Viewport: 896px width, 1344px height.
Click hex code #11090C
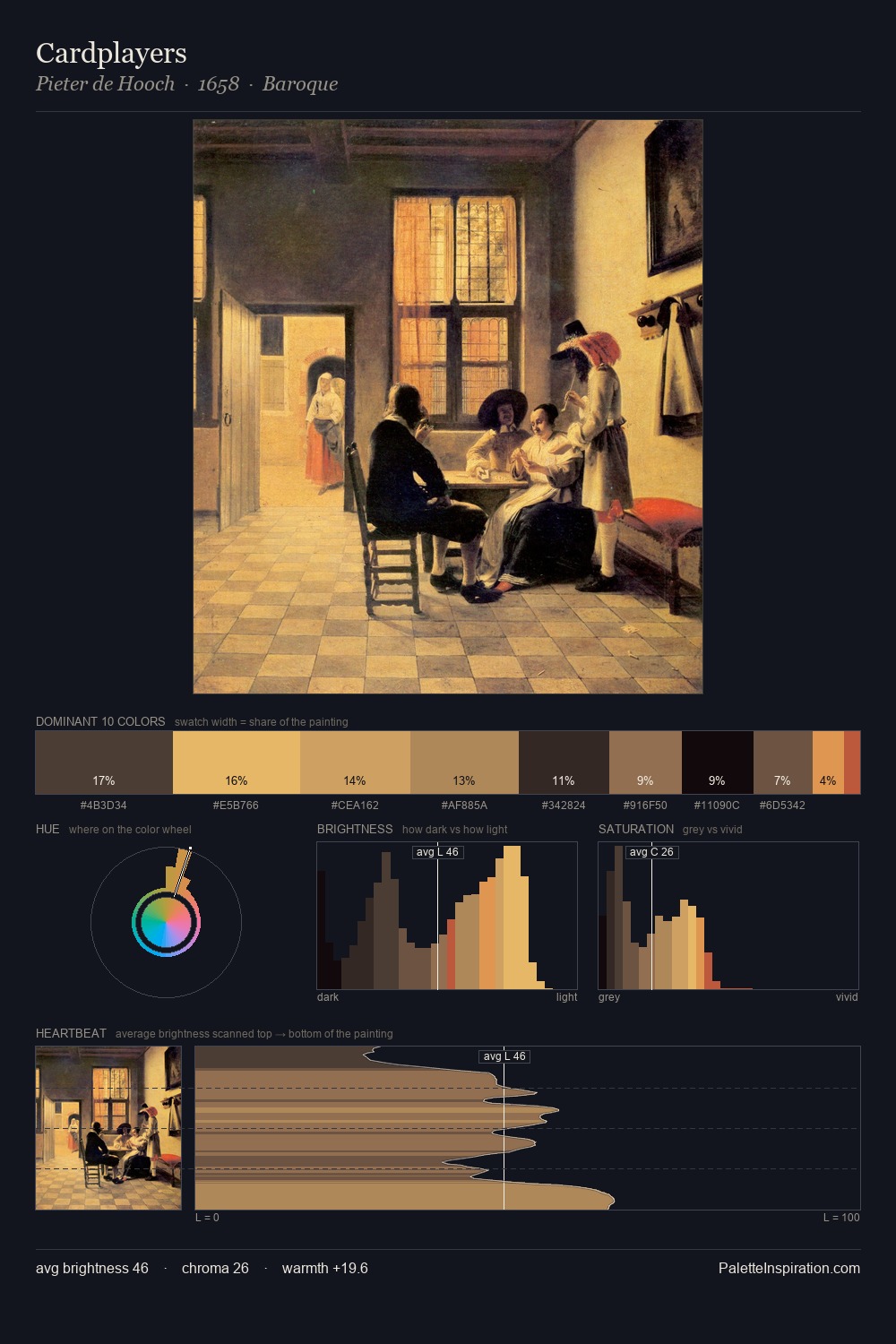(x=717, y=806)
